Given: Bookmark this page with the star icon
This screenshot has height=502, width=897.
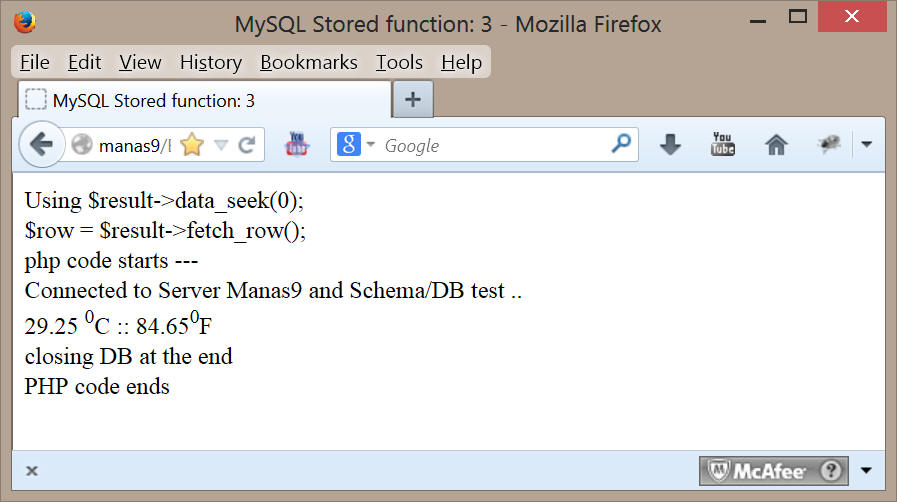Looking at the screenshot, I should point(192,145).
